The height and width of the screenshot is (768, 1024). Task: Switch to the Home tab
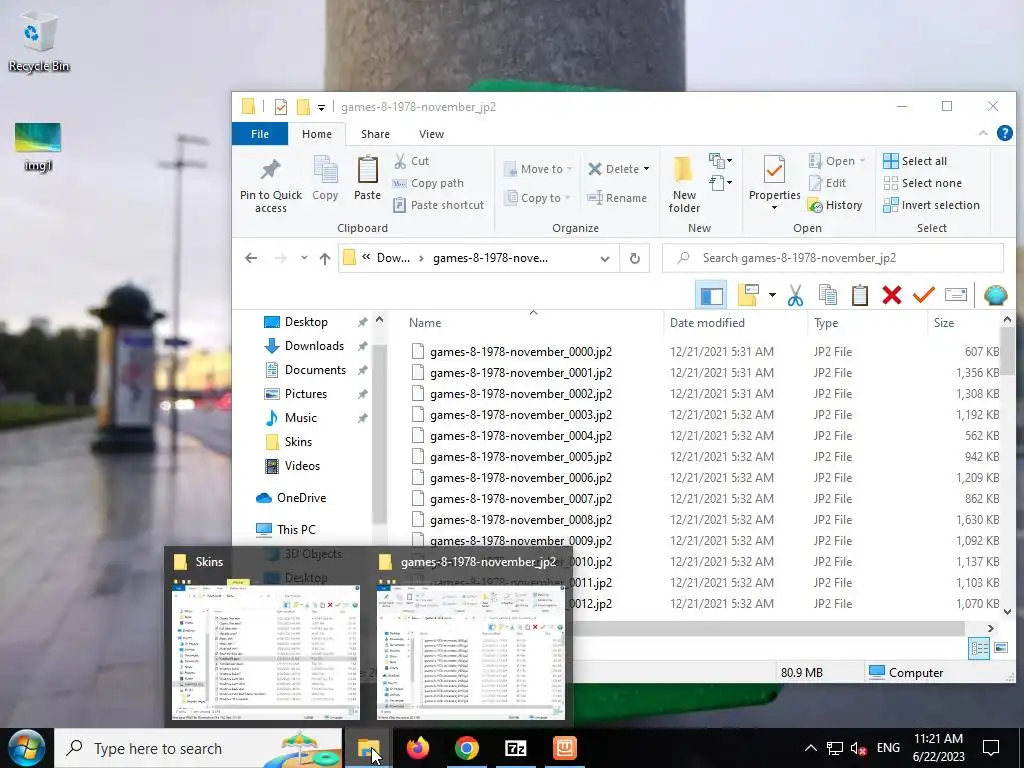tap(317, 134)
